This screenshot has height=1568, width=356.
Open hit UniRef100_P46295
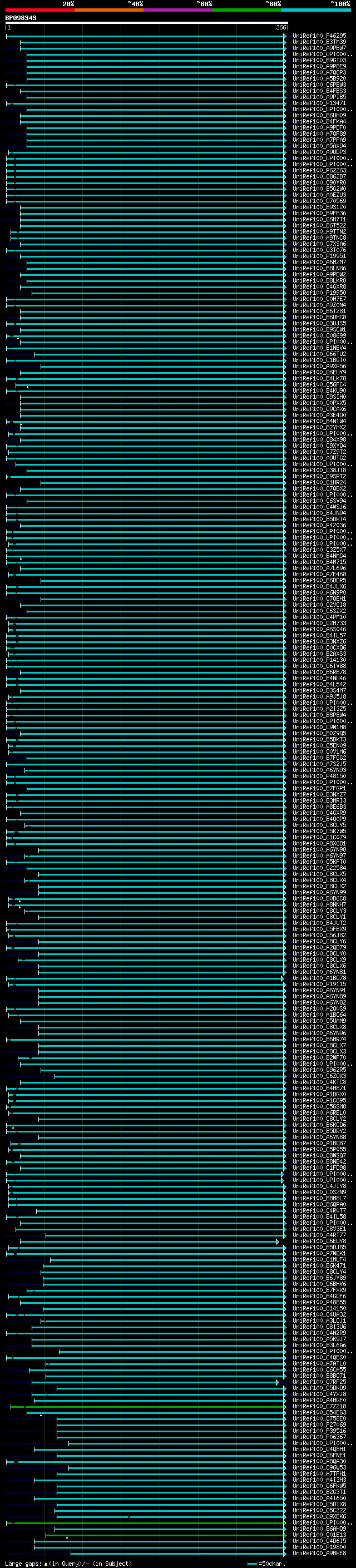[319, 36]
